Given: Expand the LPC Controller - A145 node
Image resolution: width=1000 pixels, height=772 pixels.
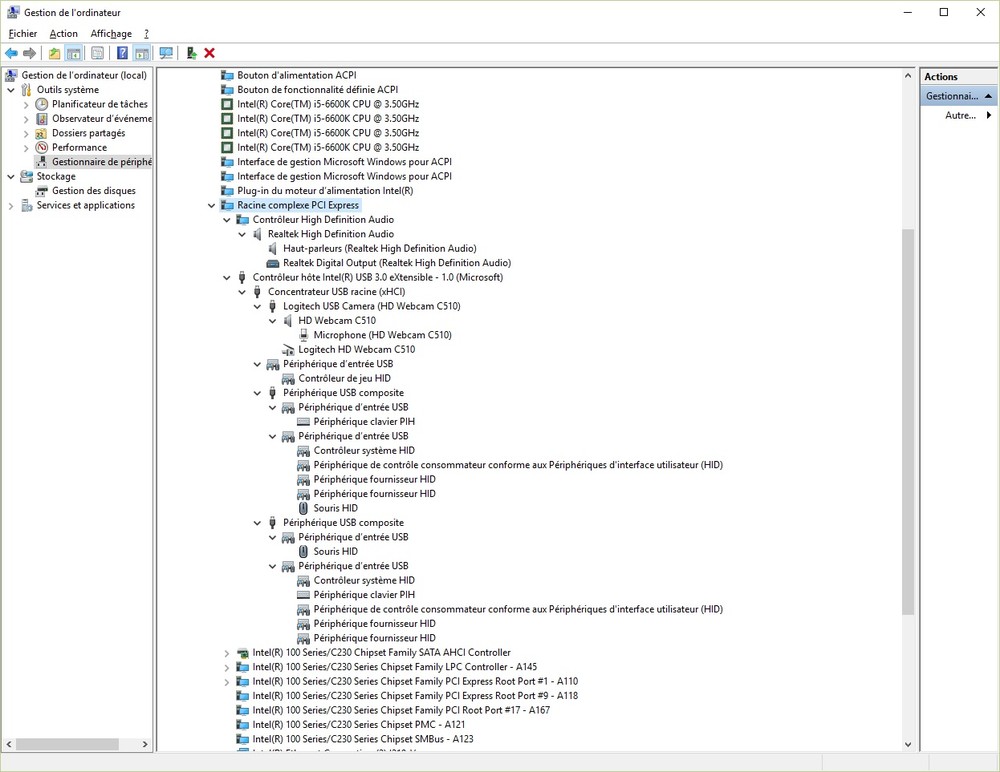Looking at the screenshot, I should (226, 667).
